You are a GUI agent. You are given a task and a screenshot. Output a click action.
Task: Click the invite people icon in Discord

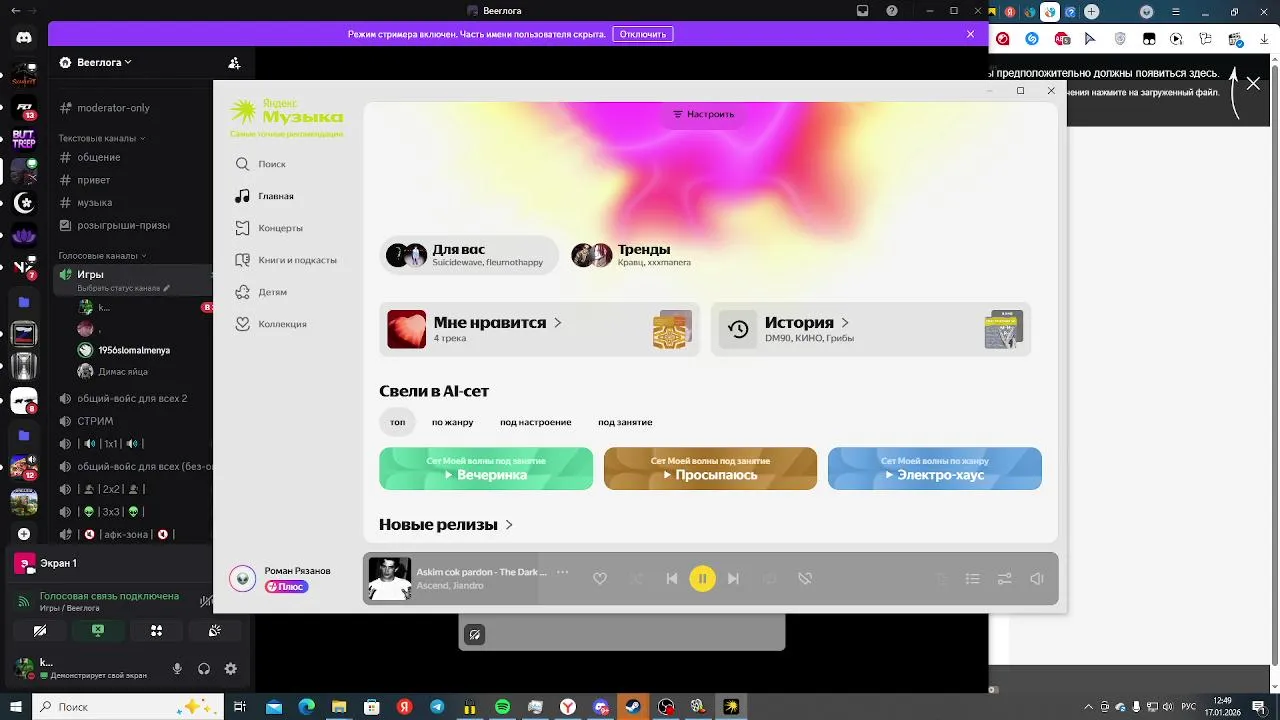234,63
